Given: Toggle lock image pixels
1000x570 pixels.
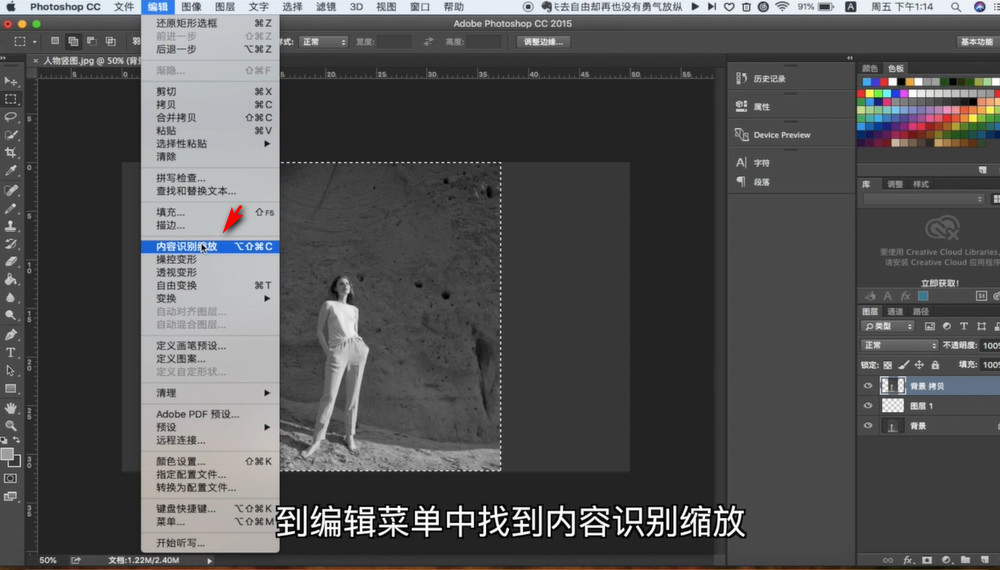Looking at the screenshot, I should point(903,365).
